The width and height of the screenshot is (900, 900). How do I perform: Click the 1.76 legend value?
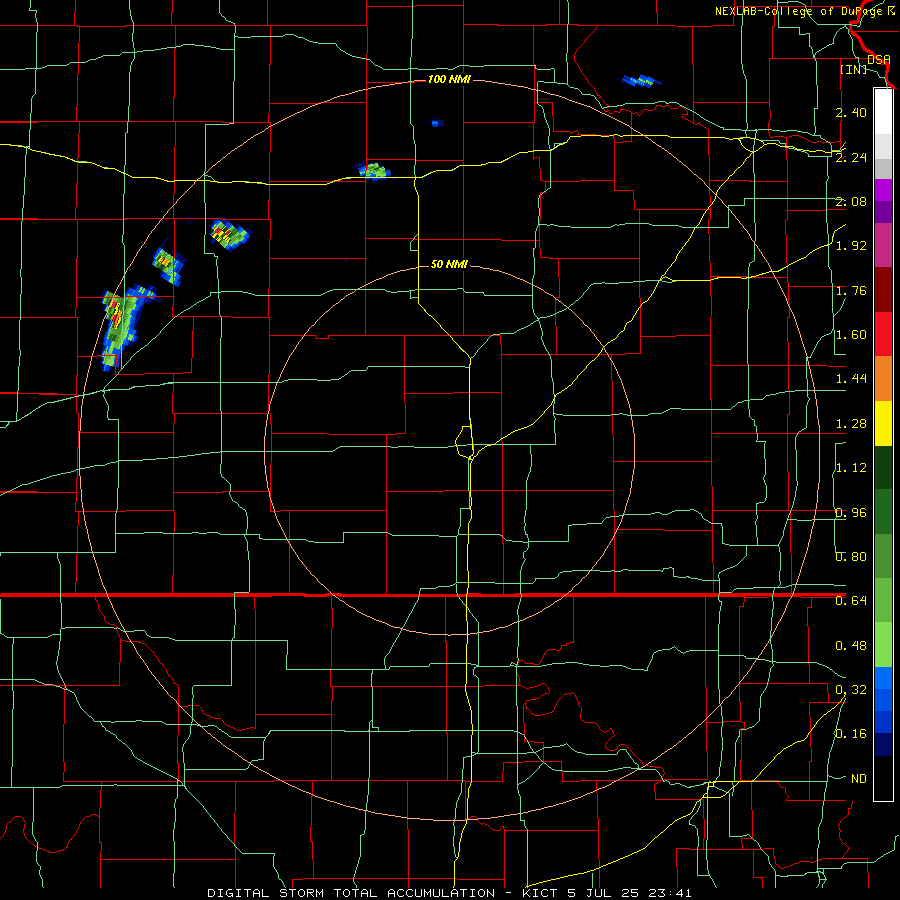click(x=851, y=290)
